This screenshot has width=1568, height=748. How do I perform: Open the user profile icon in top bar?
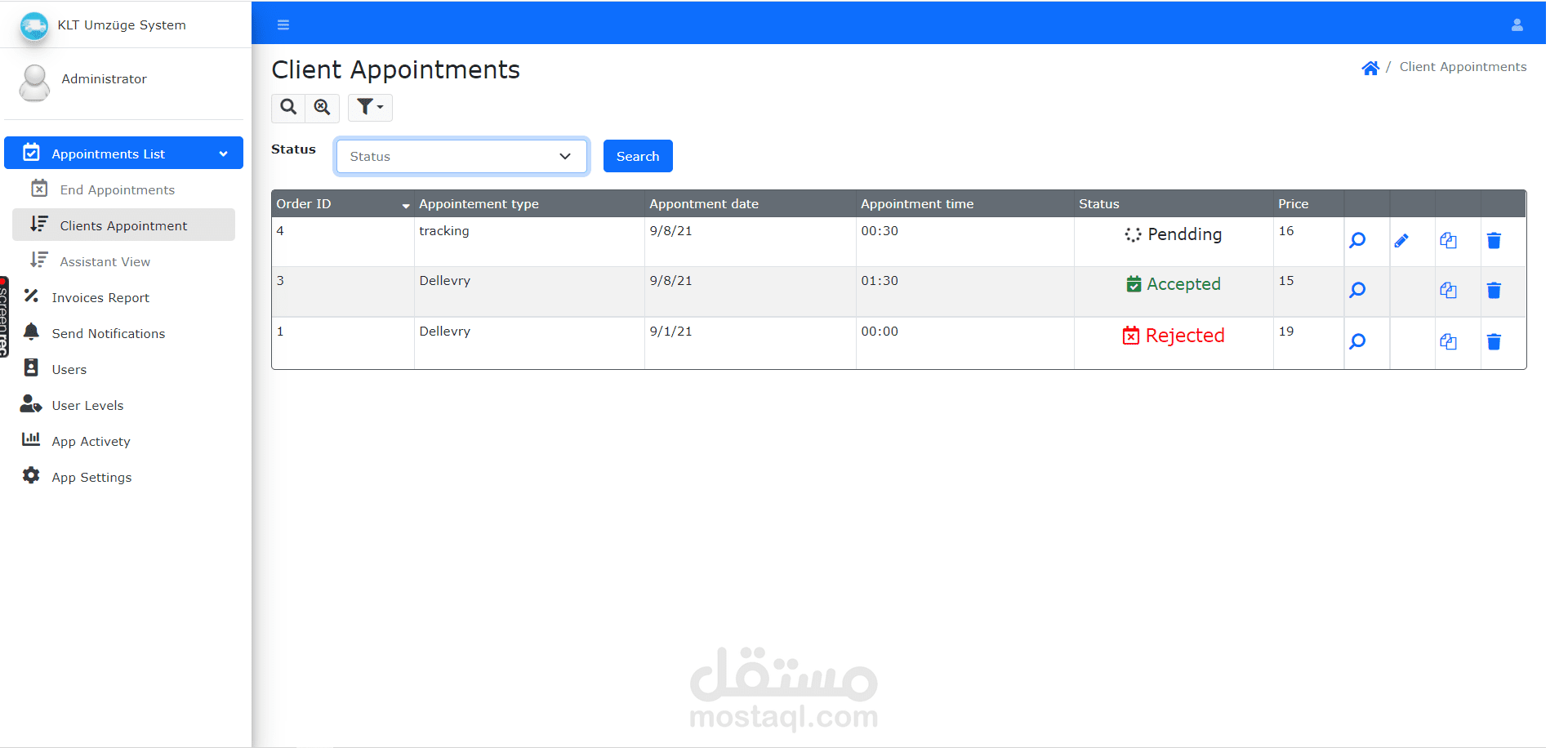coord(1517,24)
